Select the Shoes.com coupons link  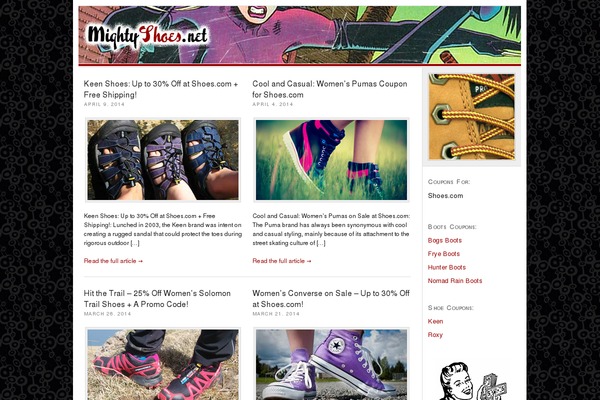coord(445,196)
